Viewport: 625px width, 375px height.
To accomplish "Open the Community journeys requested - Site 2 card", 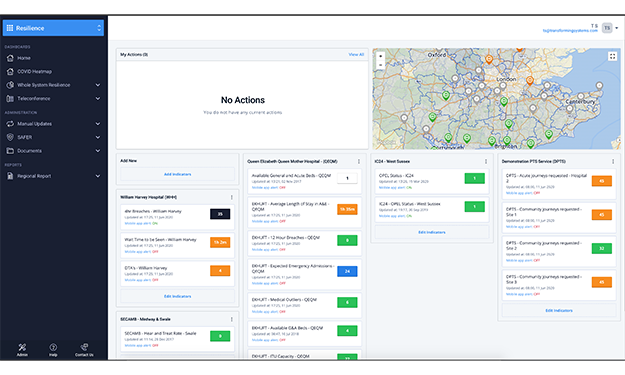I will [x=559, y=251].
